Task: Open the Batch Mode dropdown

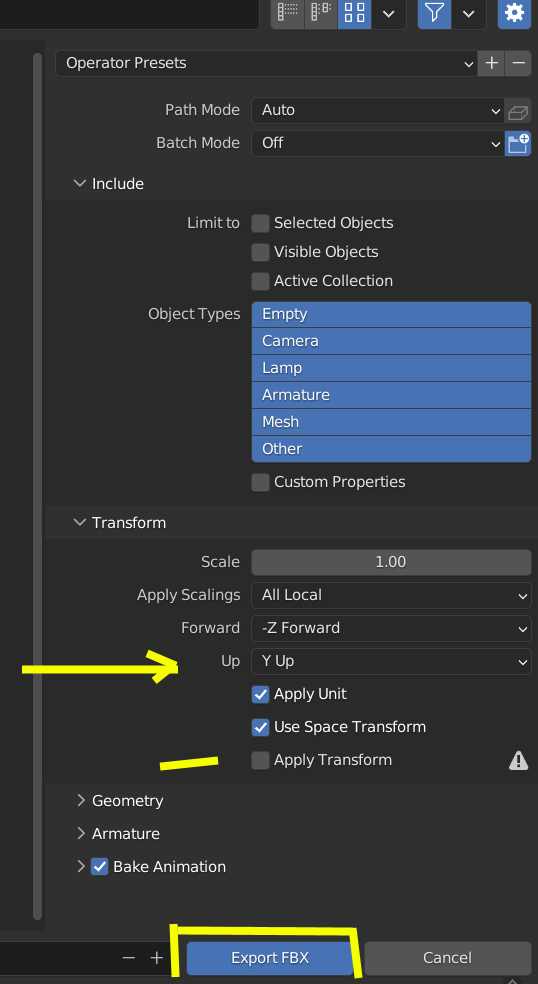Action: [377, 144]
